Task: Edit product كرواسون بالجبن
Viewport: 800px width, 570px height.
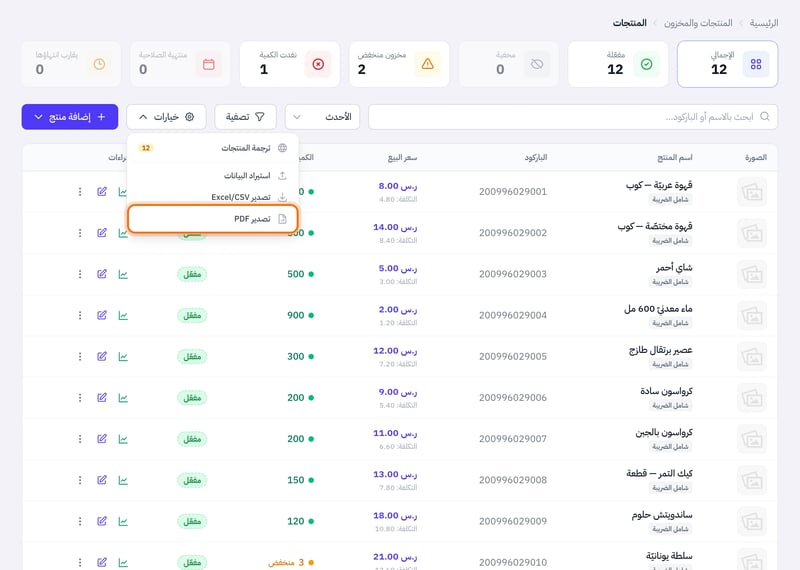Action: pos(102,439)
